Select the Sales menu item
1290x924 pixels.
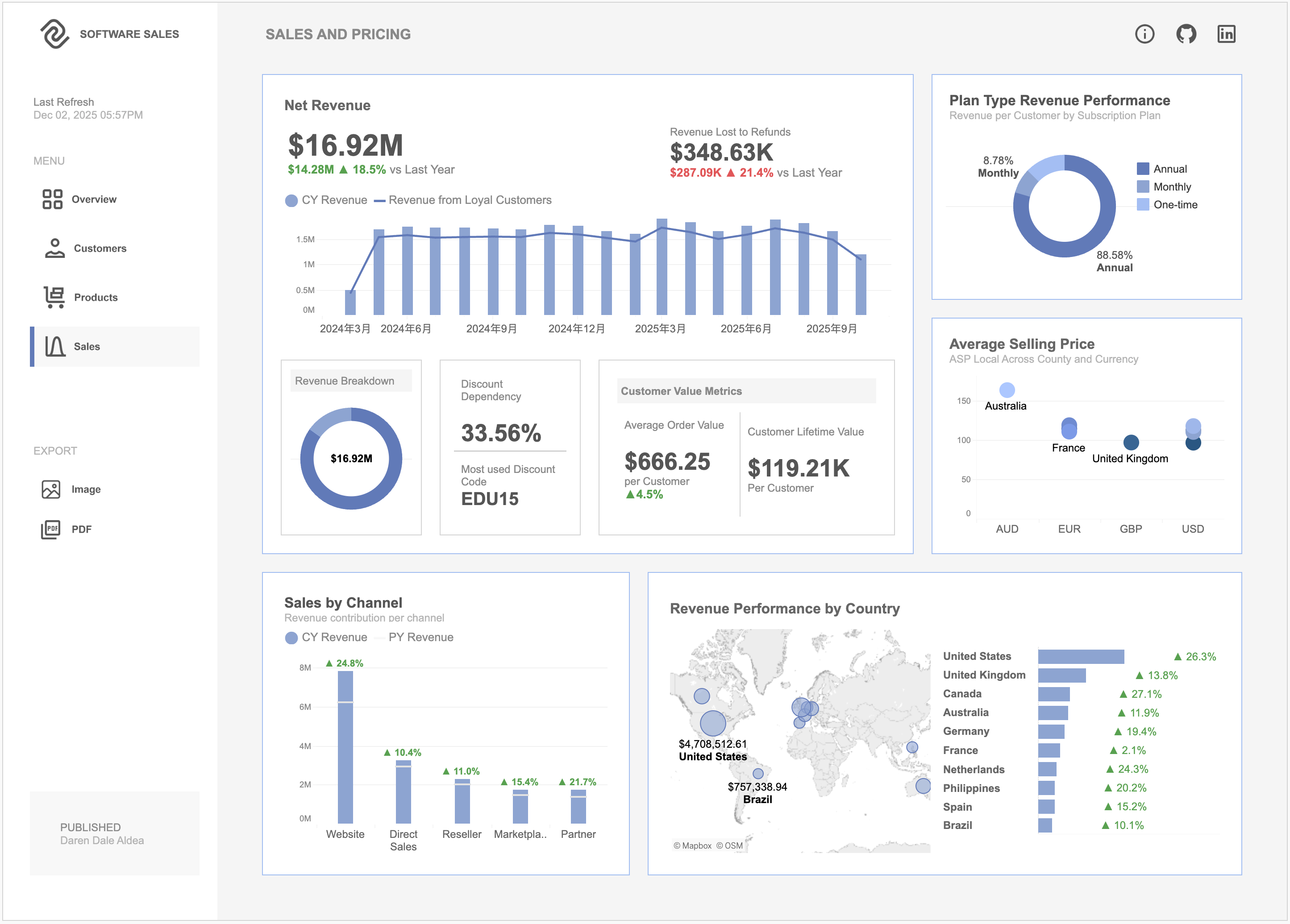87,346
